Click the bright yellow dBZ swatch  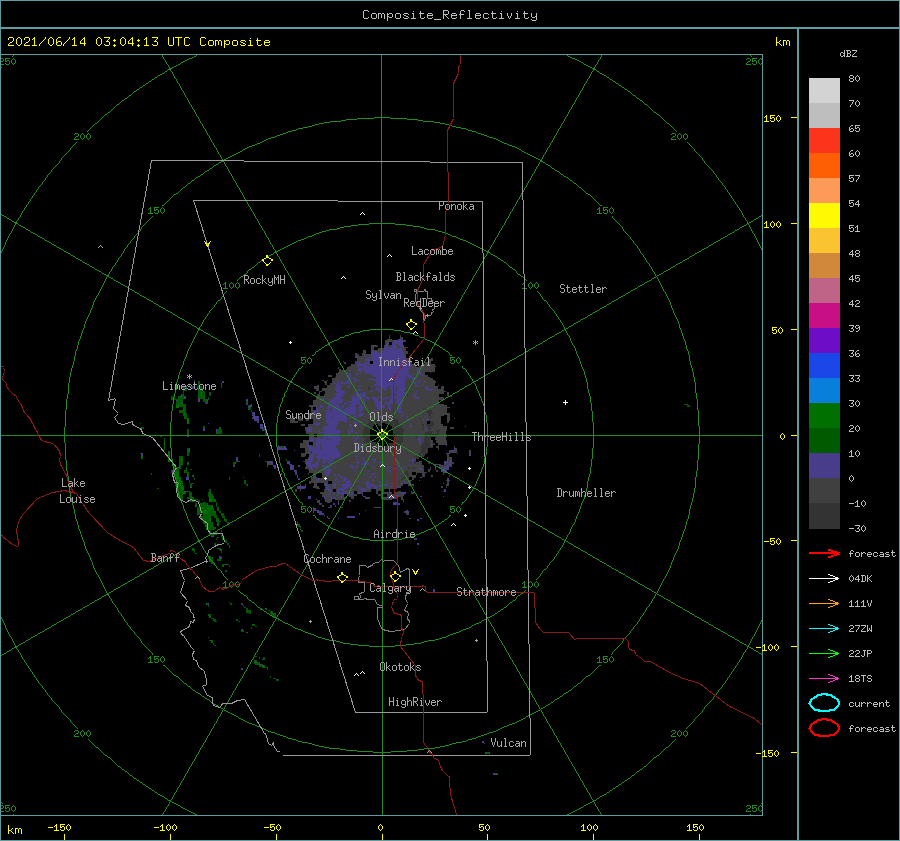point(824,215)
